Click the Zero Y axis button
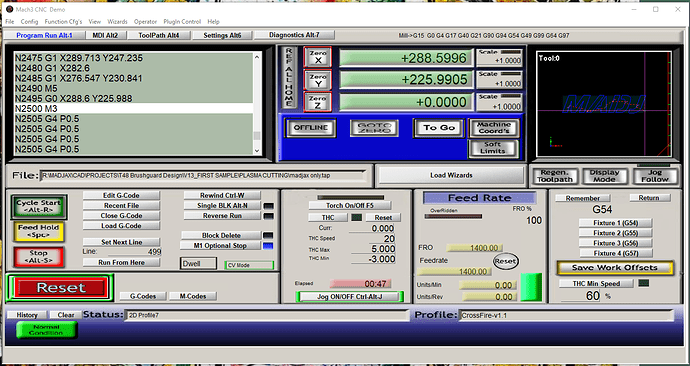Image resolution: width=690 pixels, height=366 pixels. click(x=317, y=80)
